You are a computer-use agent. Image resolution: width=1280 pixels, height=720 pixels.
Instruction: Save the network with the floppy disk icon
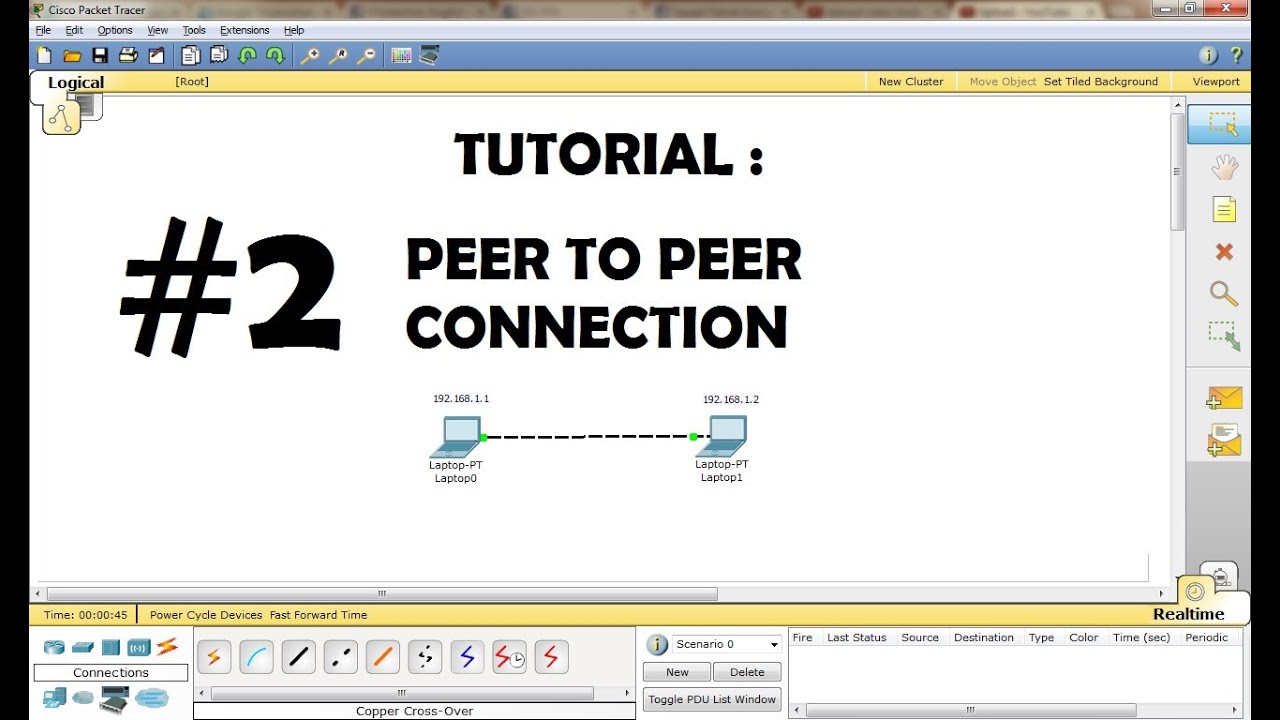(x=100, y=56)
